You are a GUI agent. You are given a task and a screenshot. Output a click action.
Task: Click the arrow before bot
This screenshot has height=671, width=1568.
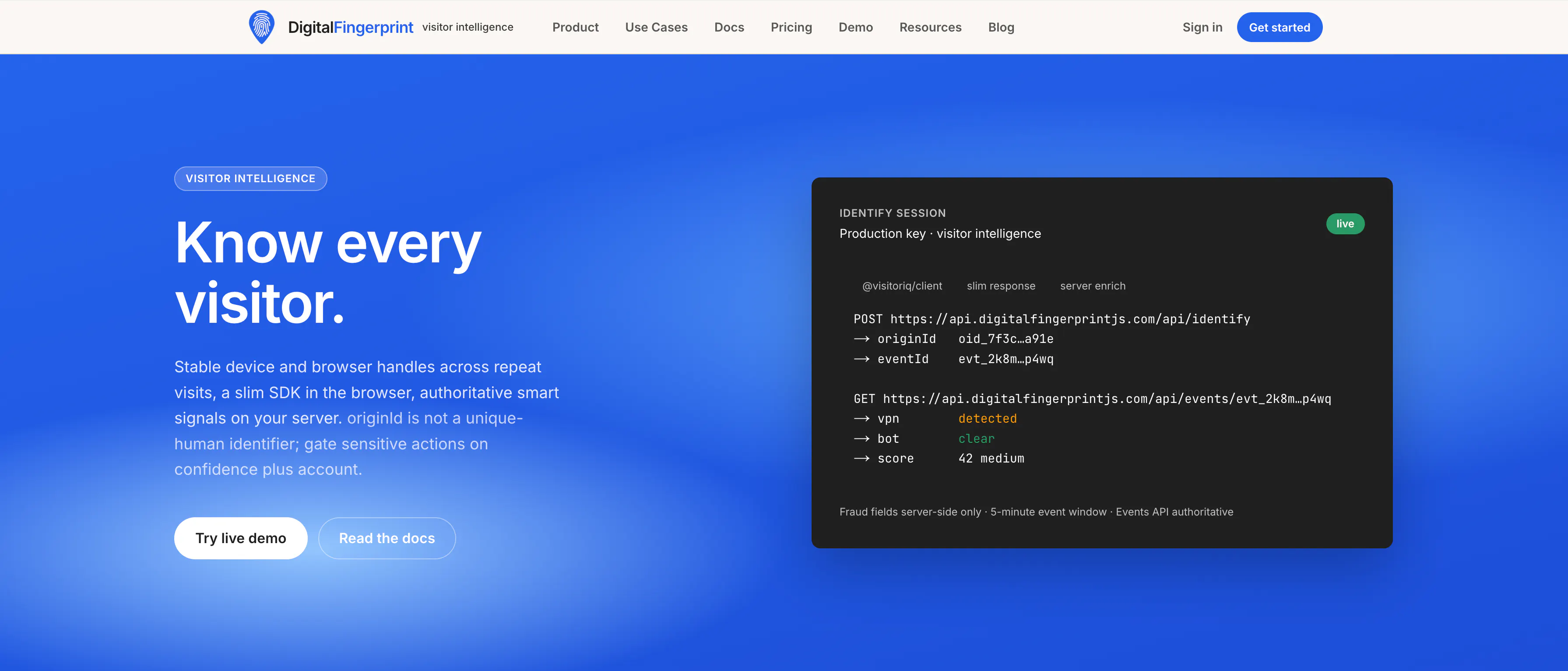(x=861, y=439)
